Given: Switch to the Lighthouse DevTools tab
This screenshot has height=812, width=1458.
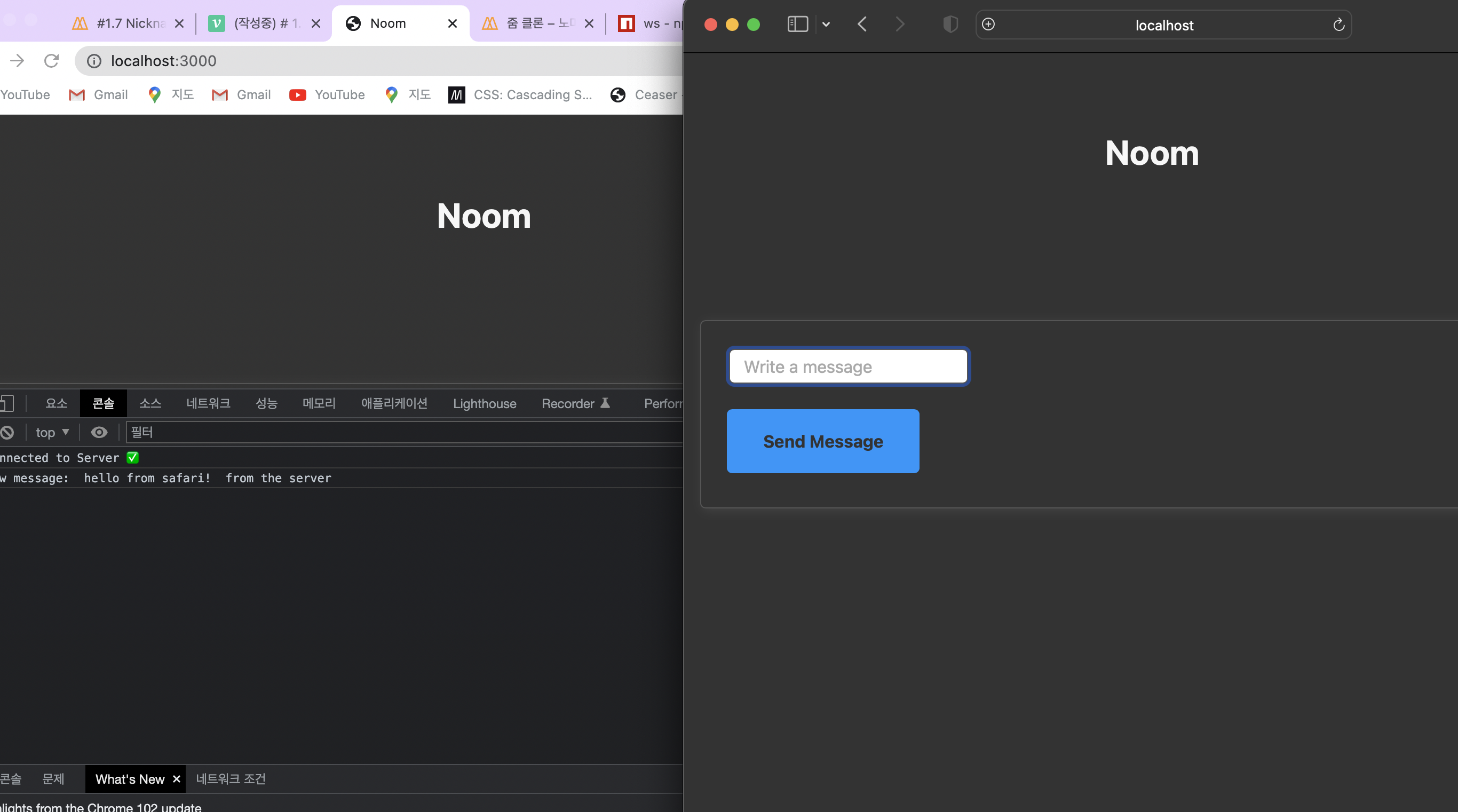Looking at the screenshot, I should (485, 403).
